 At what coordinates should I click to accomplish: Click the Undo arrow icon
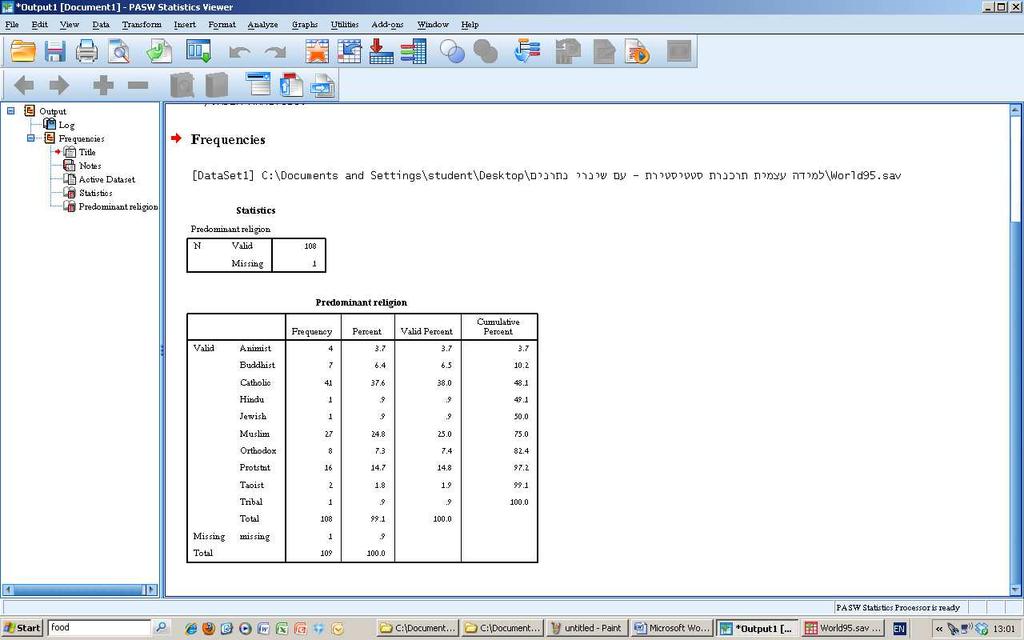coord(240,52)
